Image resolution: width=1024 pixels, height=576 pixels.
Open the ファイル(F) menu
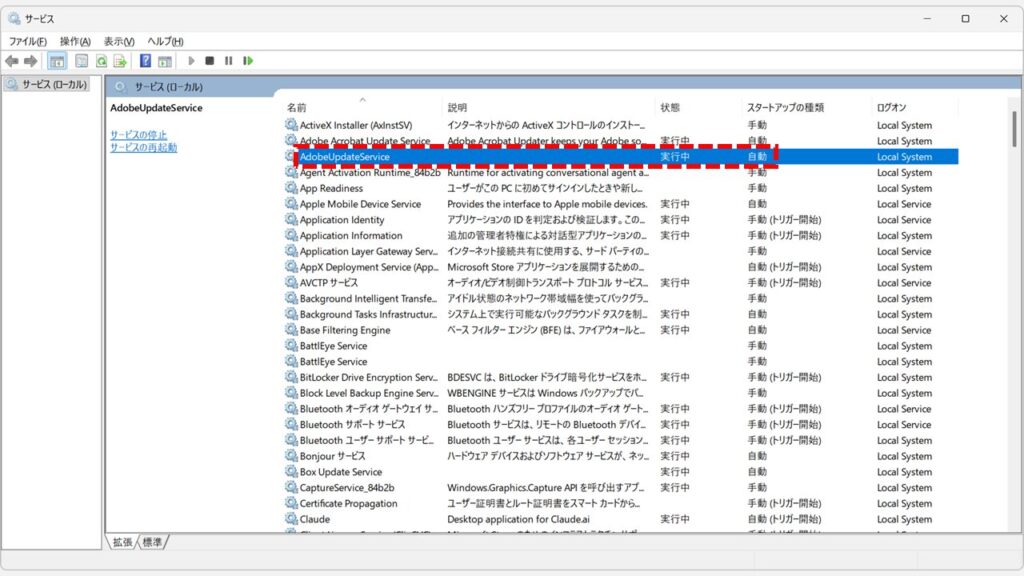[x=27, y=41]
